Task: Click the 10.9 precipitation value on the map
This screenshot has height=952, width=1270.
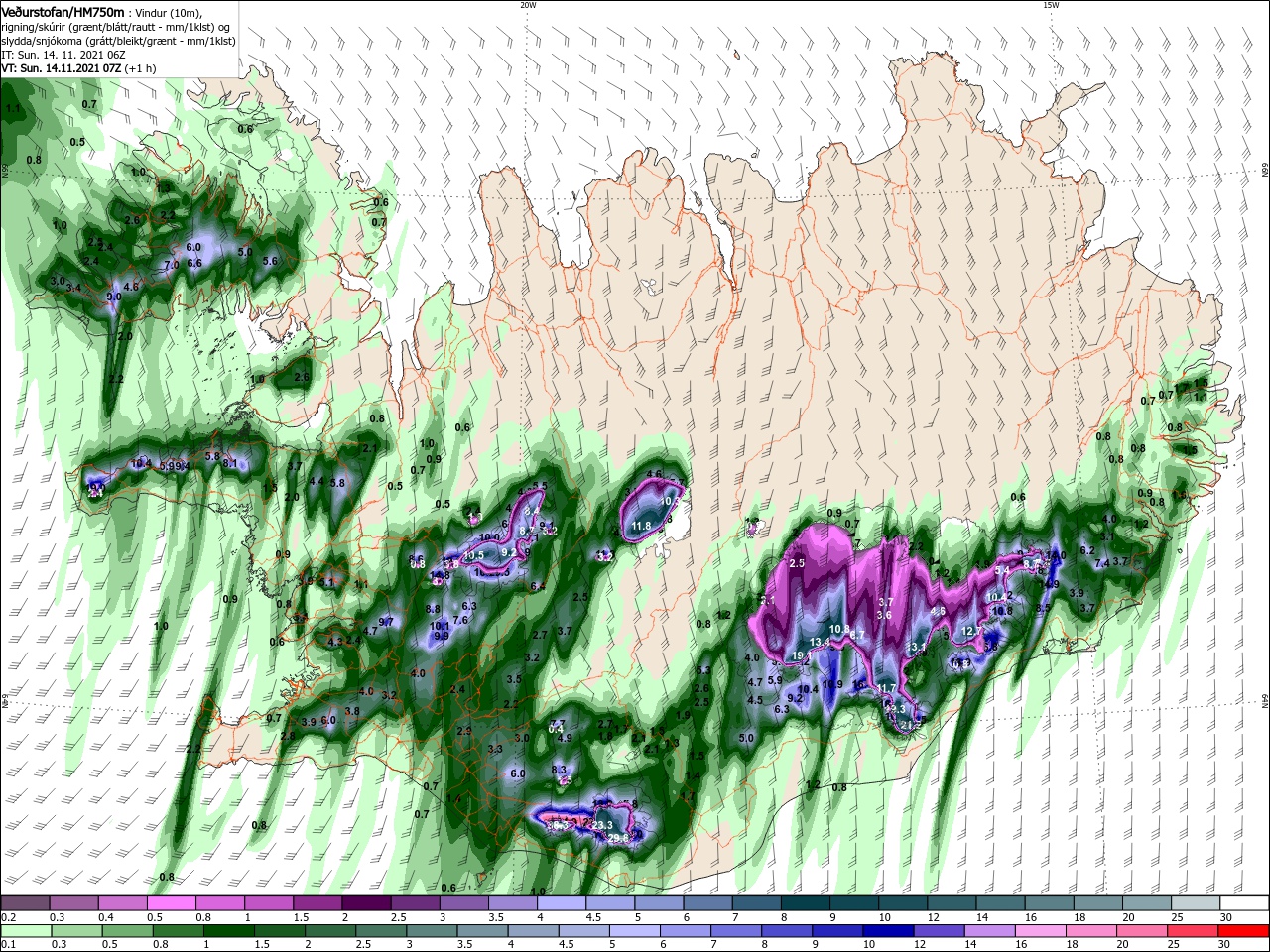Action: 832,684
